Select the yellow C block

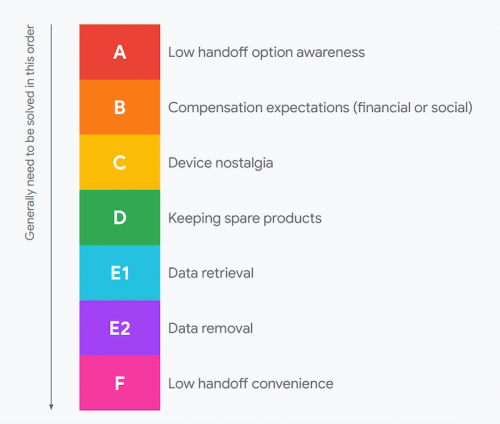[x=120, y=162]
